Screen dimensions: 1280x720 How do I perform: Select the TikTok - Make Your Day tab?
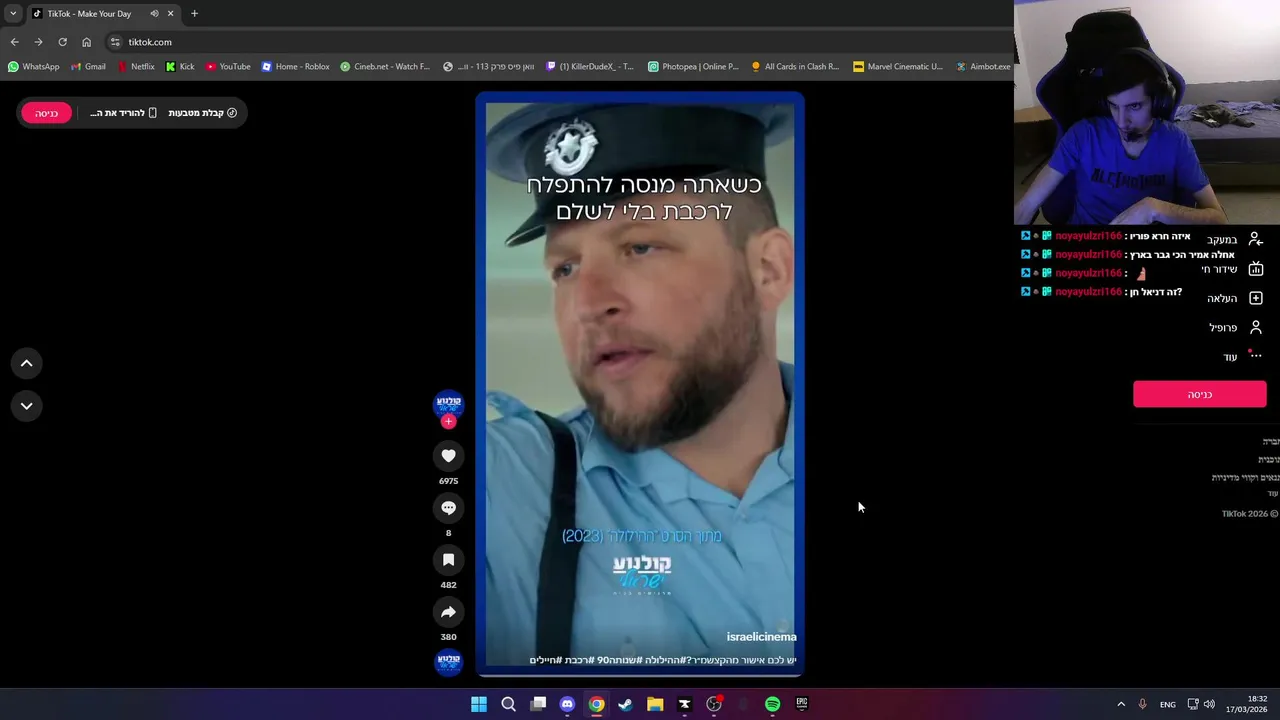click(x=102, y=14)
